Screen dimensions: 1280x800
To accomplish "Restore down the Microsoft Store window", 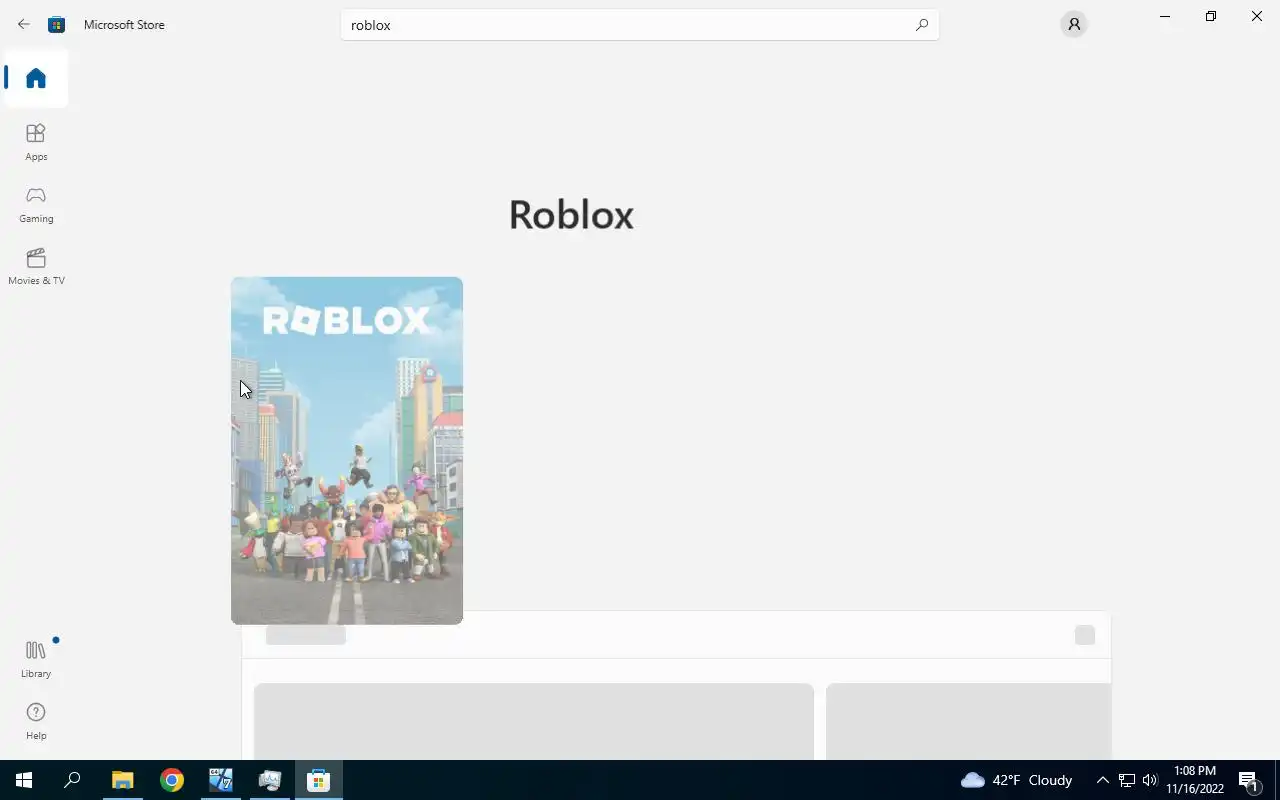I will pyautogui.click(x=1211, y=16).
